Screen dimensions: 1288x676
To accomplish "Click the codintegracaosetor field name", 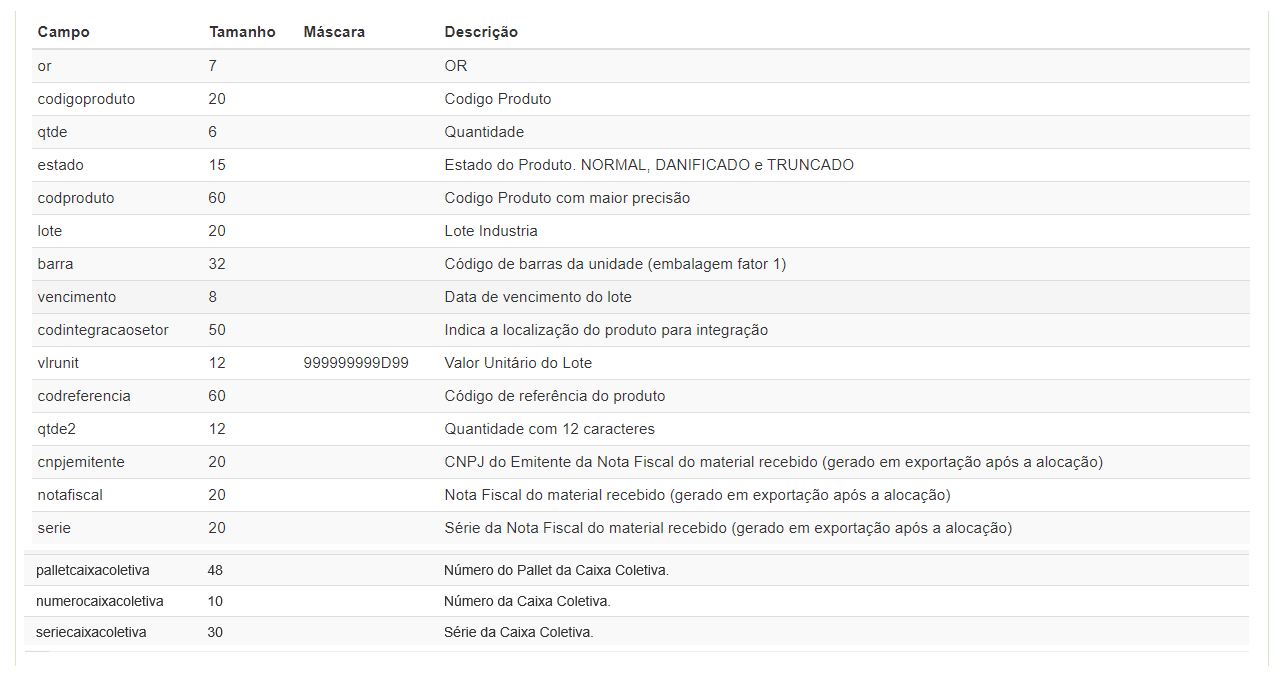I will (103, 330).
